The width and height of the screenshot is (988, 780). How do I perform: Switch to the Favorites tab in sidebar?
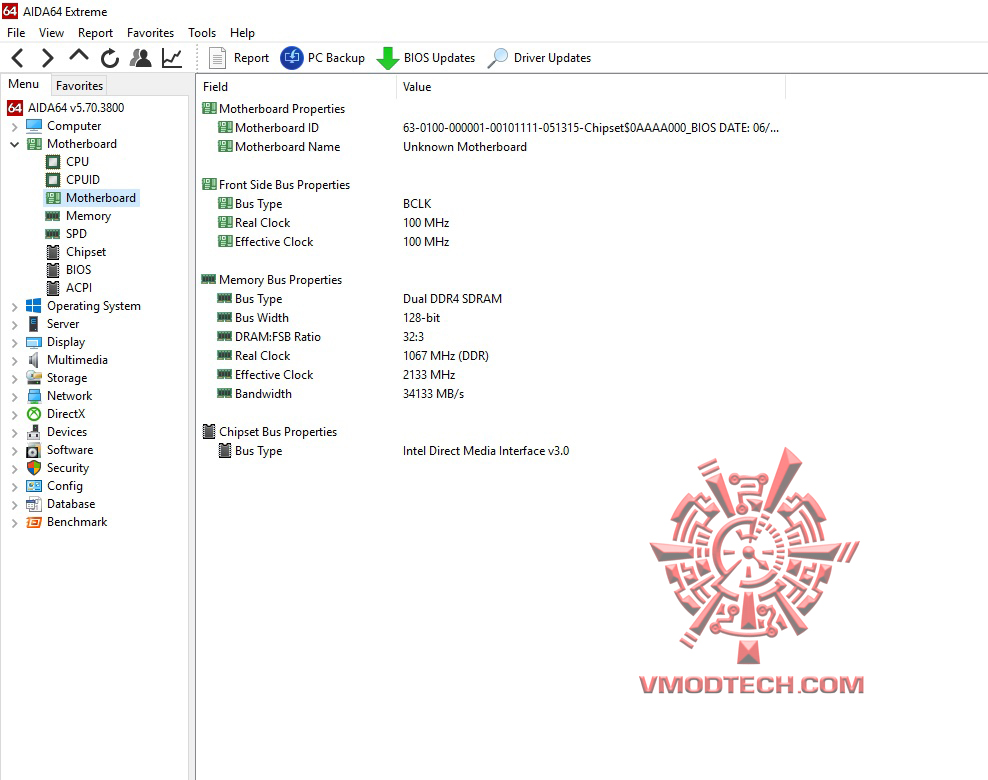click(79, 86)
